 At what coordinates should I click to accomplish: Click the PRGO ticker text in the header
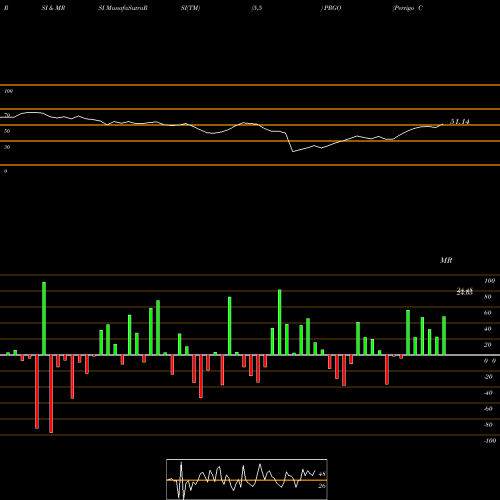(332, 8)
